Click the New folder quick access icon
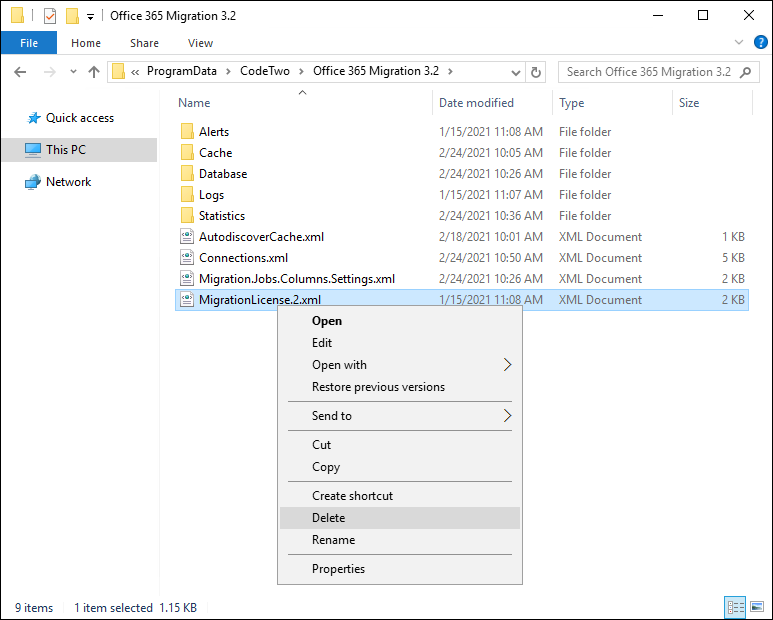This screenshot has width=773, height=620. (72, 16)
